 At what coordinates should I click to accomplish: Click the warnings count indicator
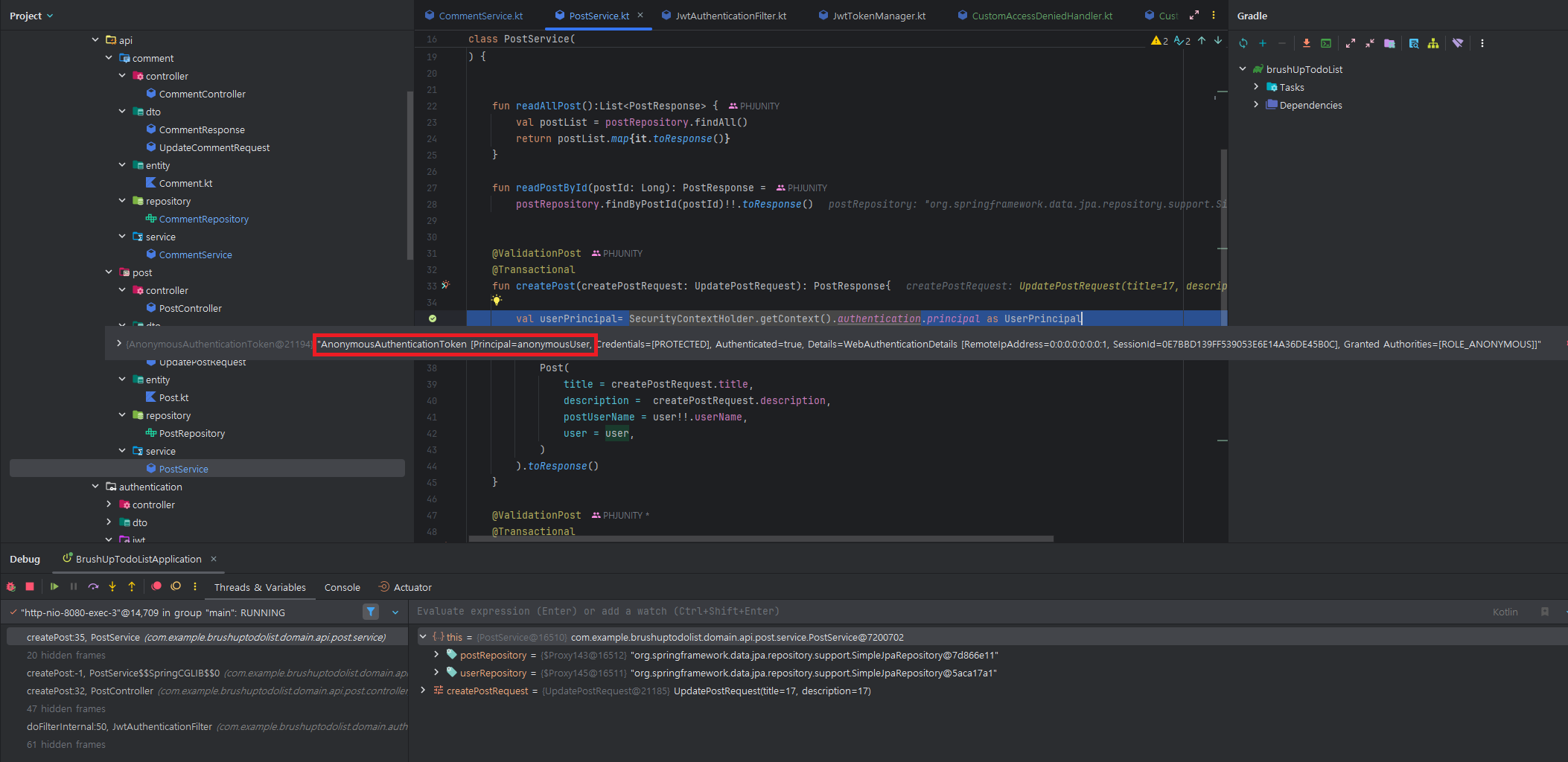[1159, 40]
